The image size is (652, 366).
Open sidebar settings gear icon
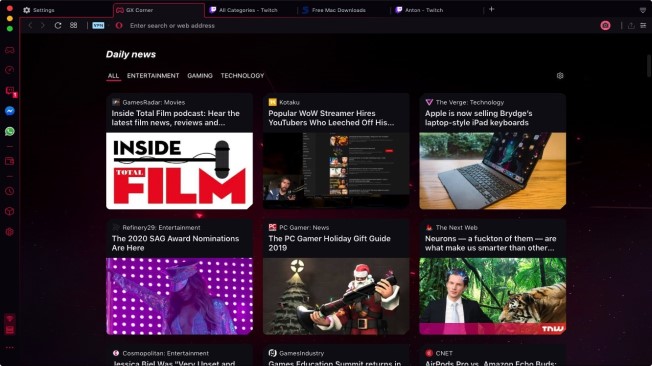10,232
